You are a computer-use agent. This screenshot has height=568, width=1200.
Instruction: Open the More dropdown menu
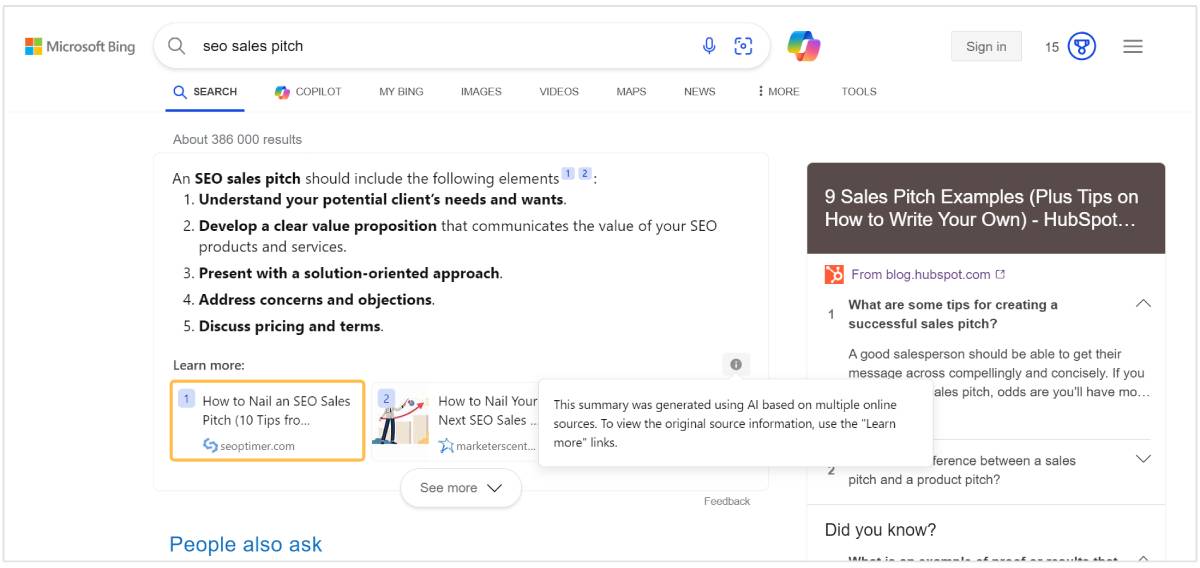(x=778, y=91)
